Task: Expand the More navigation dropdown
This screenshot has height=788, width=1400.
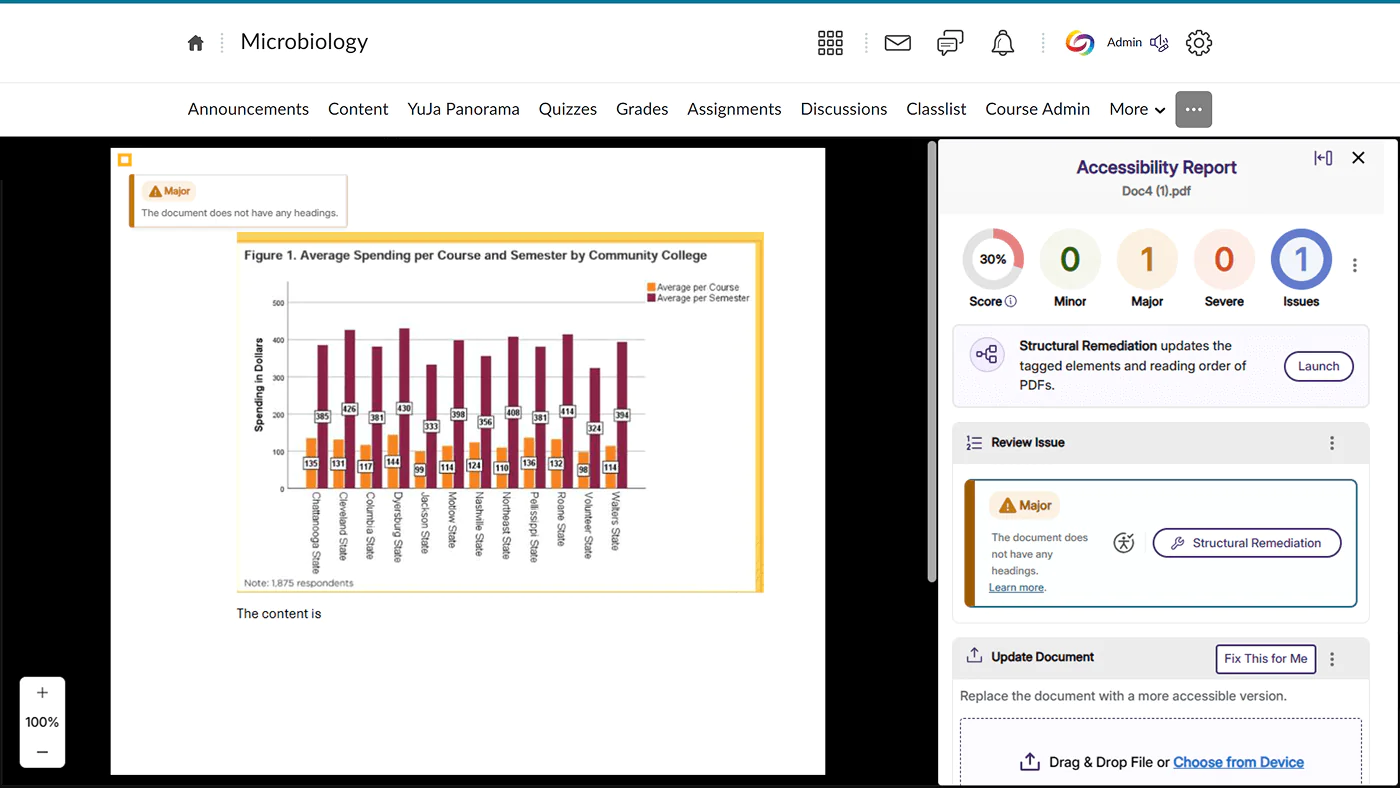Action: click(1137, 109)
